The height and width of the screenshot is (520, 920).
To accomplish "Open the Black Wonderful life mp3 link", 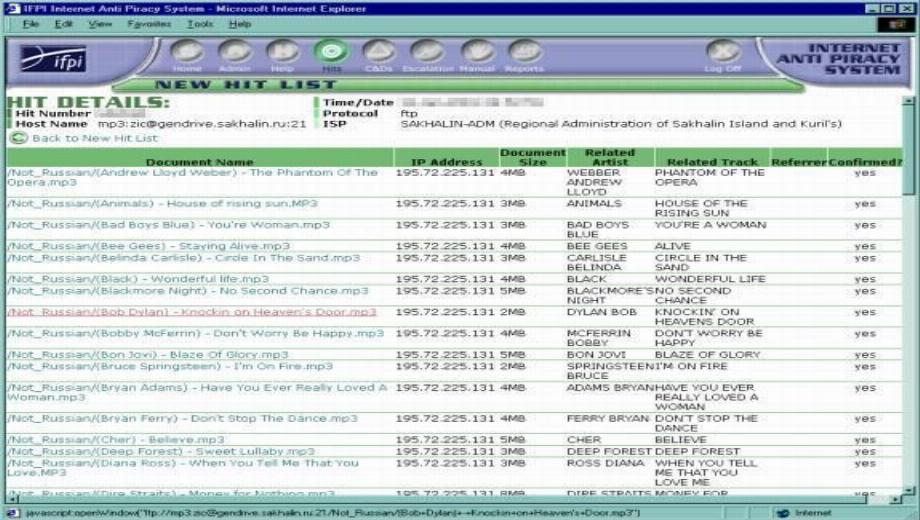I will click(x=138, y=279).
